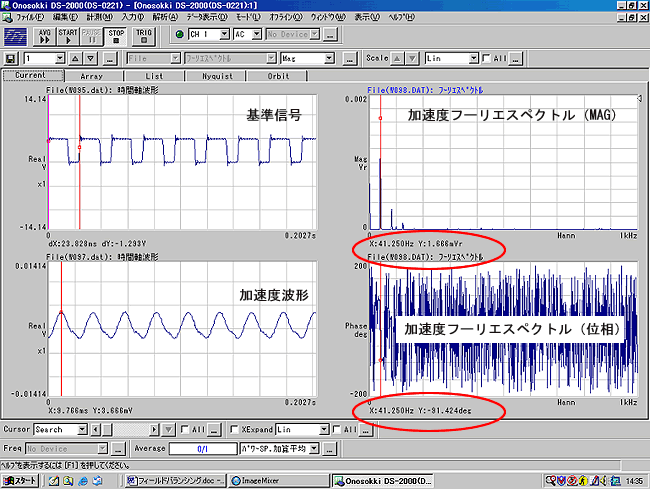Click the 'X:41.250Hz Y:-91.424deg' phase cursor readout
The height and width of the screenshot is (489, 650).
coord(420,411)
